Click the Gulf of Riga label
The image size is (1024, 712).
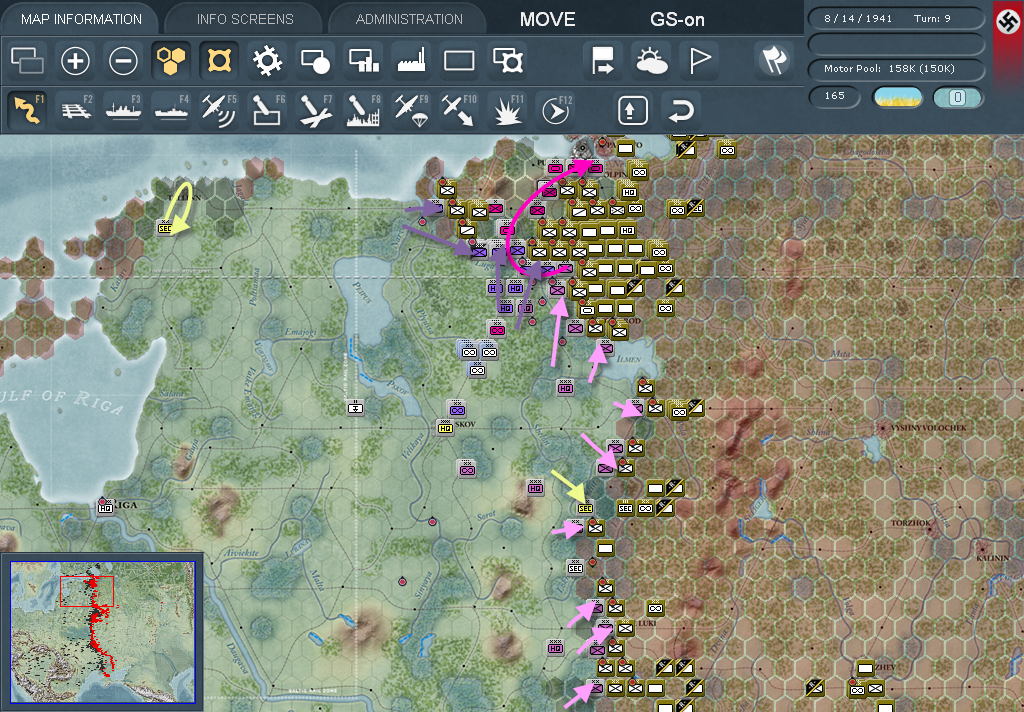pos(62,399)
